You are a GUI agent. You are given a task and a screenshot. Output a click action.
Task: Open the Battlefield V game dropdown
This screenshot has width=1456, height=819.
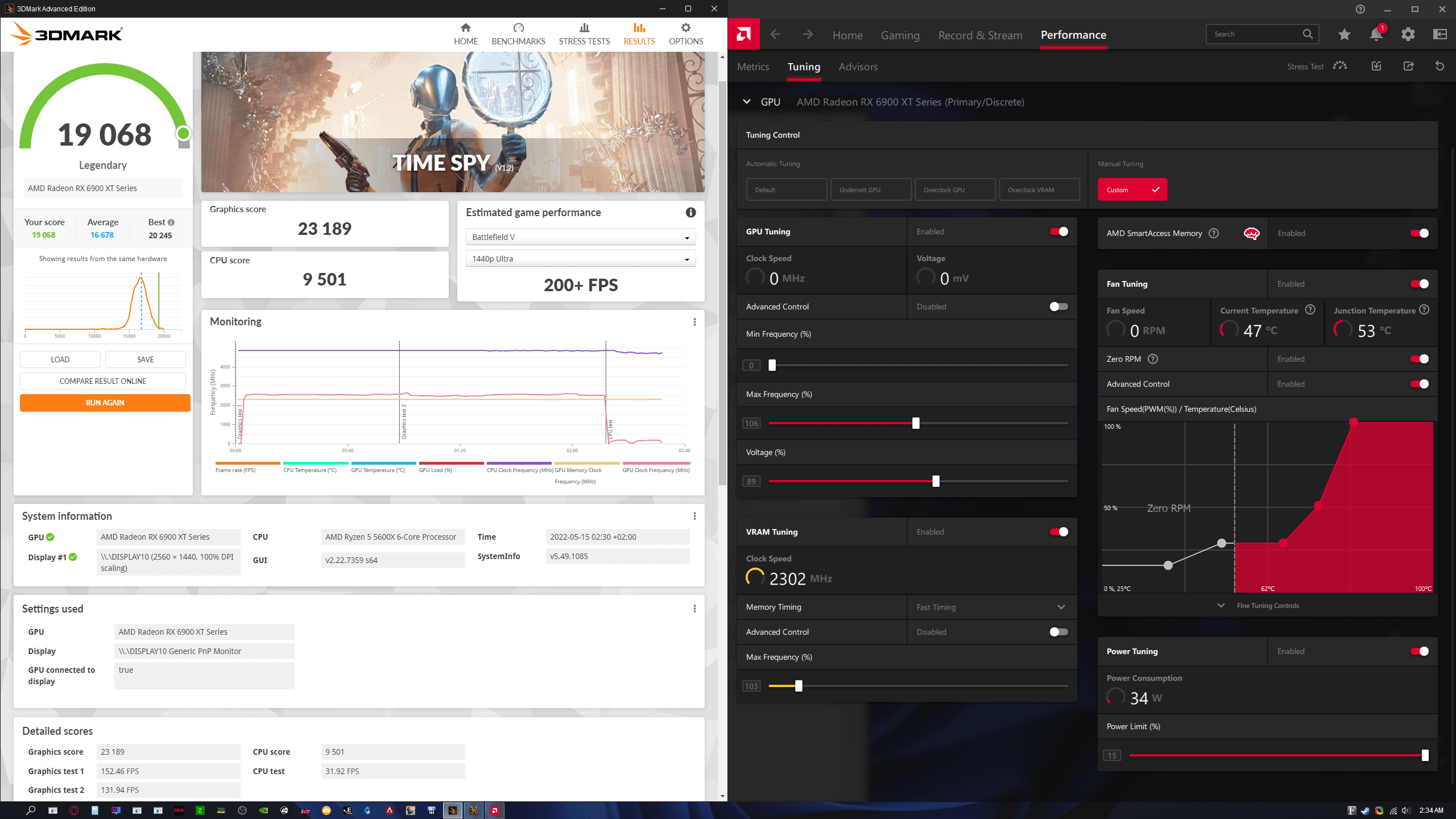tap(581, 237)
